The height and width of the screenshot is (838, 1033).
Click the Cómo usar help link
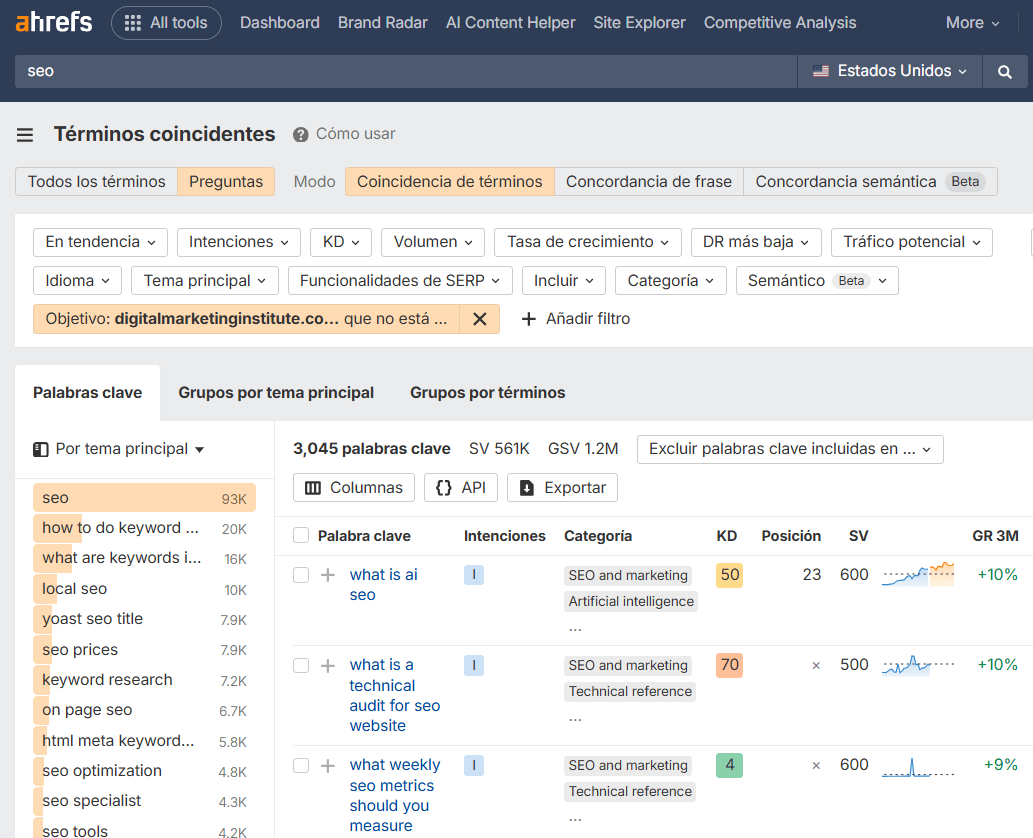[x=356, y=134]
